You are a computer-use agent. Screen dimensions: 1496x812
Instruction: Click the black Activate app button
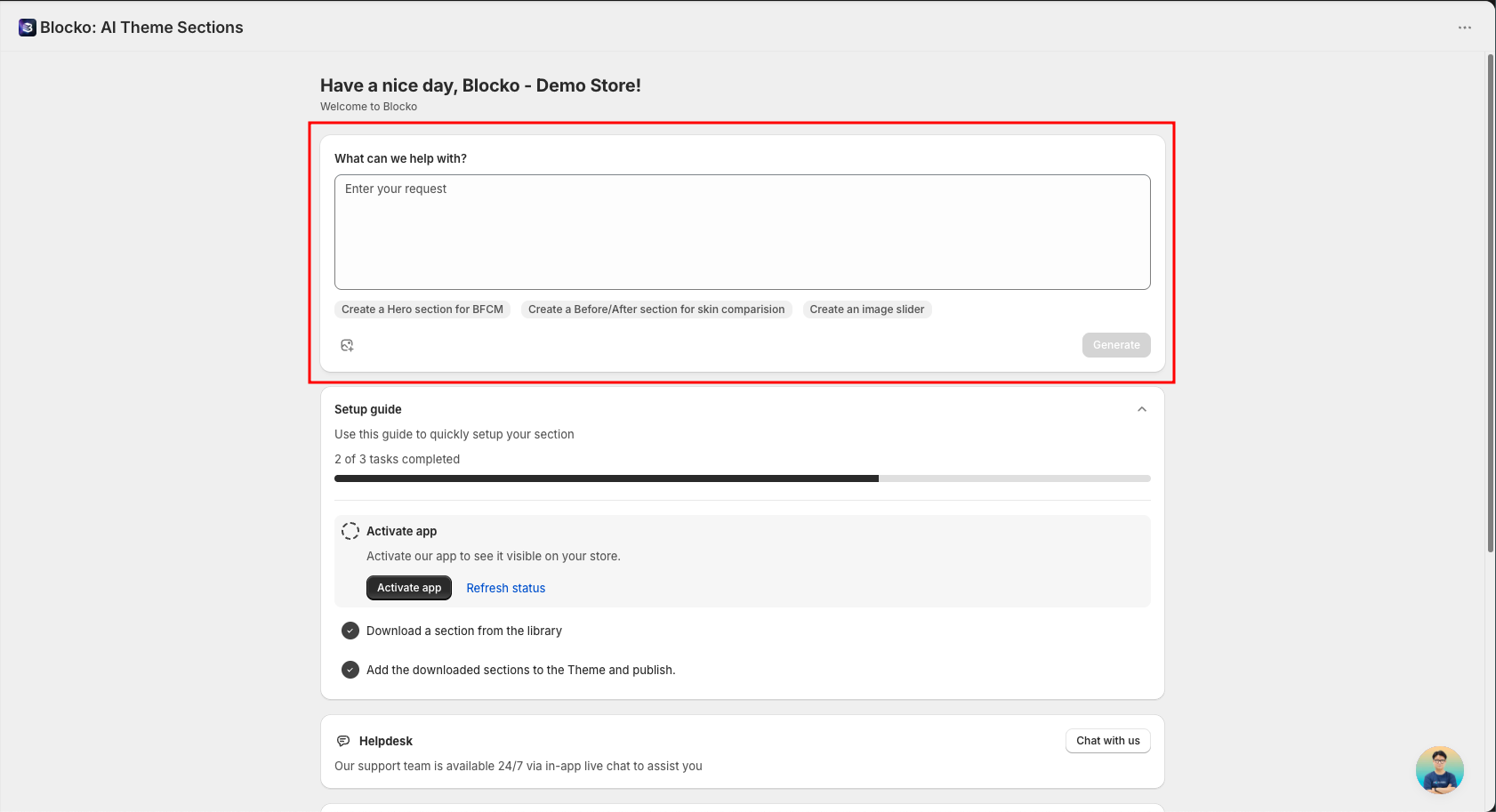pyautogui.click(x=409, y=588)
